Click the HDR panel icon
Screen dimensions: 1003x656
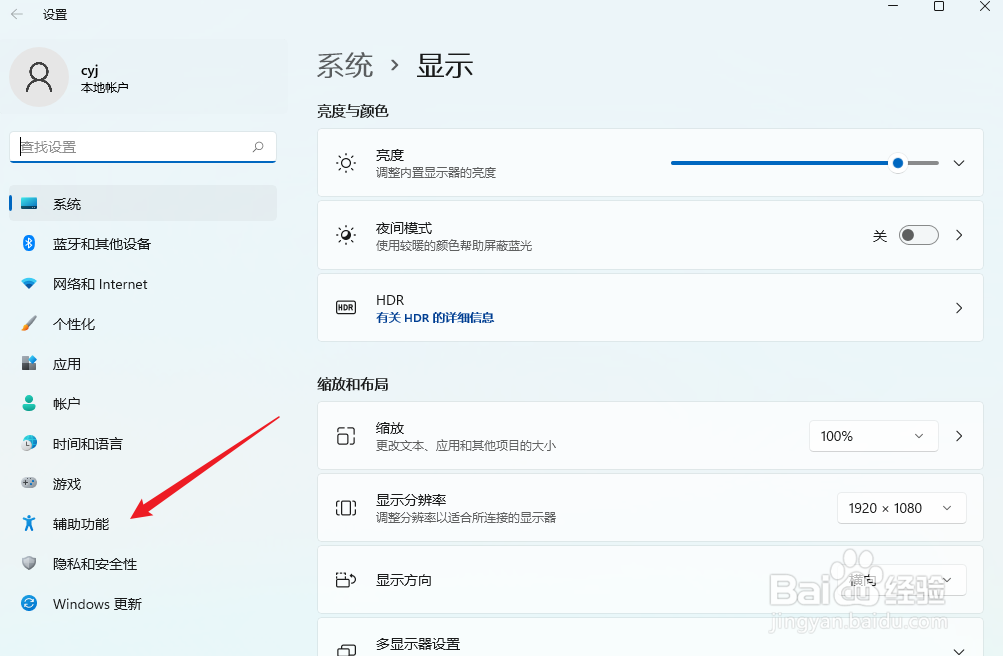[x=345, y=308]
